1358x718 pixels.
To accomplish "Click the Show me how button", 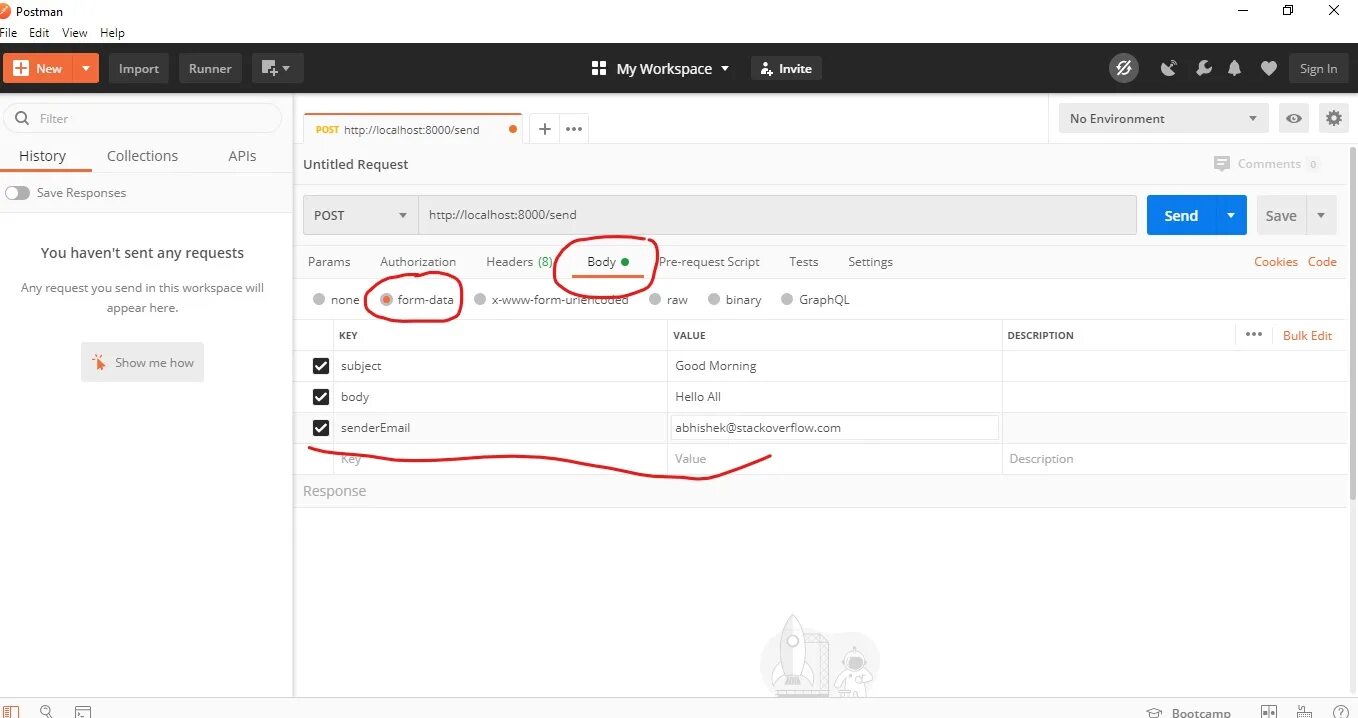I will pos(142,362).
